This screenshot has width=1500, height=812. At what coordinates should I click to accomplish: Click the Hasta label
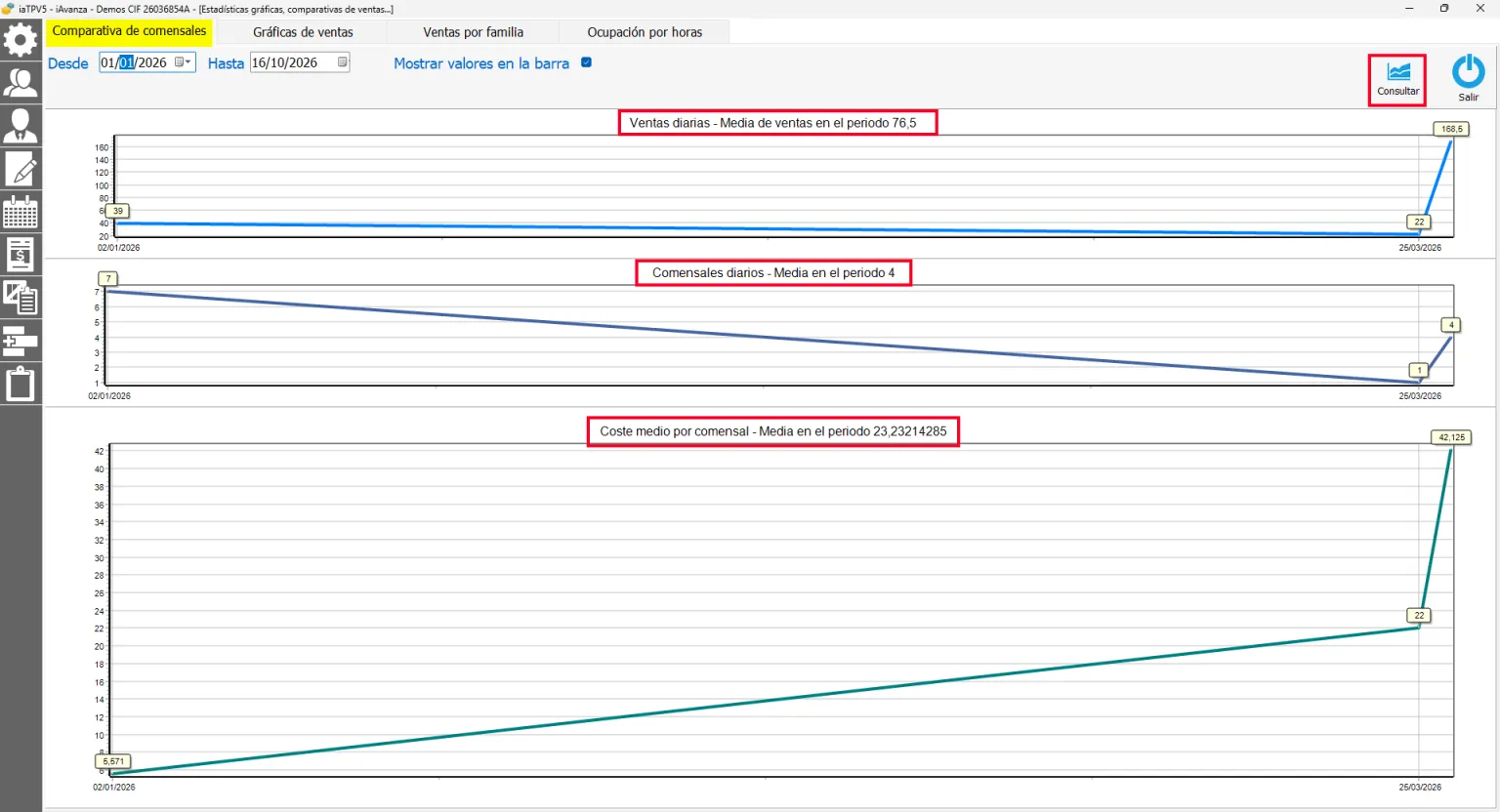(x=226, y=63)
